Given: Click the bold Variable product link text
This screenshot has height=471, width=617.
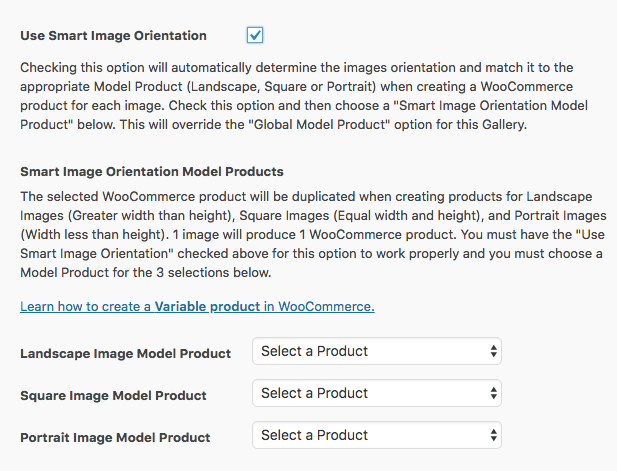Looking at the screenshot, I should [207, 307].
